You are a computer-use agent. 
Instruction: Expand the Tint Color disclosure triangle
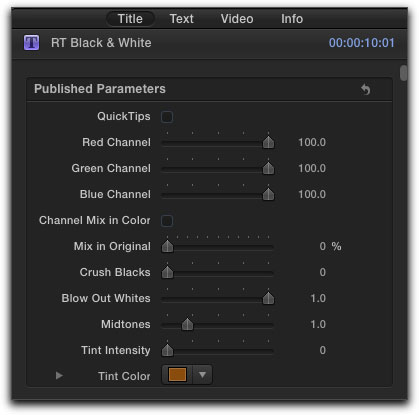(59, 376)
